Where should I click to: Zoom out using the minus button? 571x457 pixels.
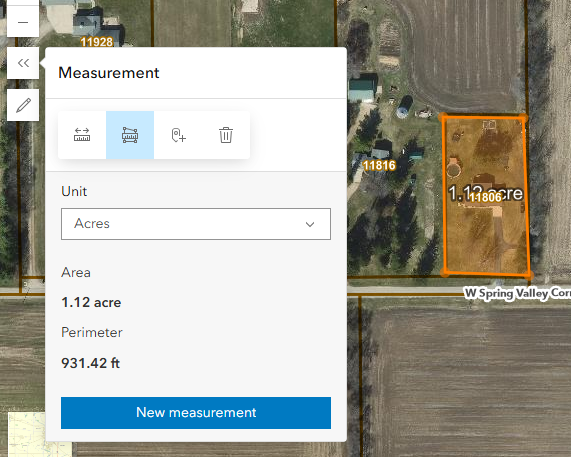tap(23, 22)
